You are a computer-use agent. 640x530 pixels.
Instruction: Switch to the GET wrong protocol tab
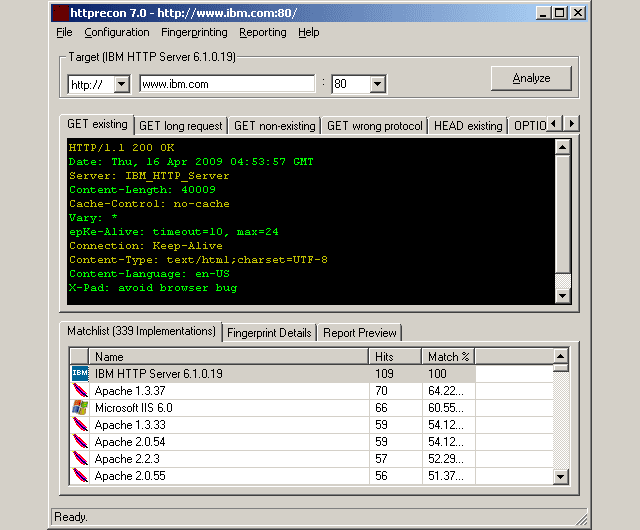374,126
